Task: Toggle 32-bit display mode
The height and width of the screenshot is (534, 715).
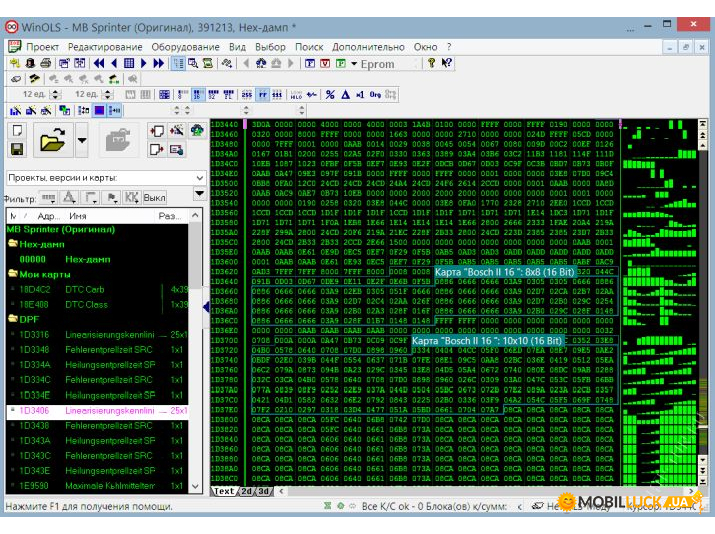Action: tap(213, 94)
